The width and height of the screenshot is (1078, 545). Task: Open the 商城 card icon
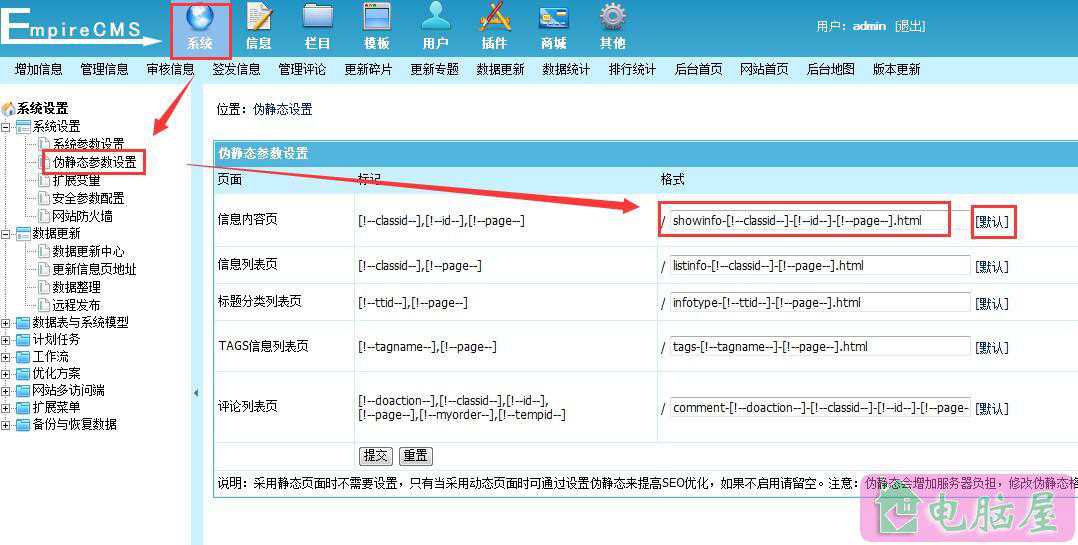tap(553, 18)
